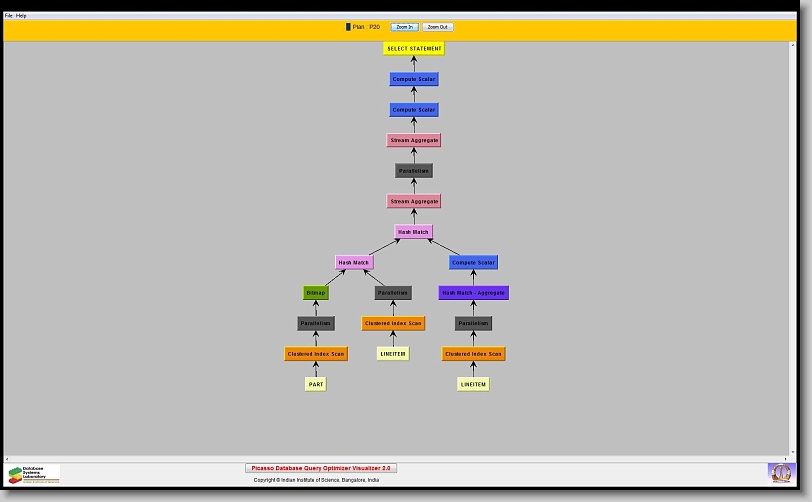Select the LINEITEM node in middle branch
This screenshot has width=812, height=502.
(393, 354)
